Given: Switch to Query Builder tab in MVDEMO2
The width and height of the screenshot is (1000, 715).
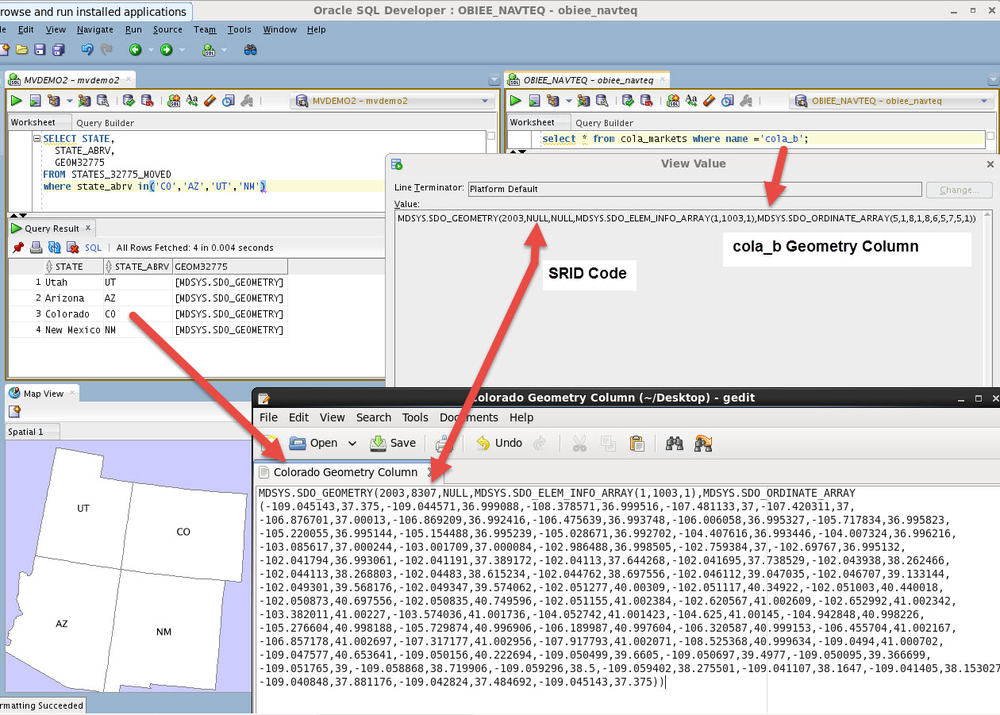Looking at the screenshot, I should point(105,123).
